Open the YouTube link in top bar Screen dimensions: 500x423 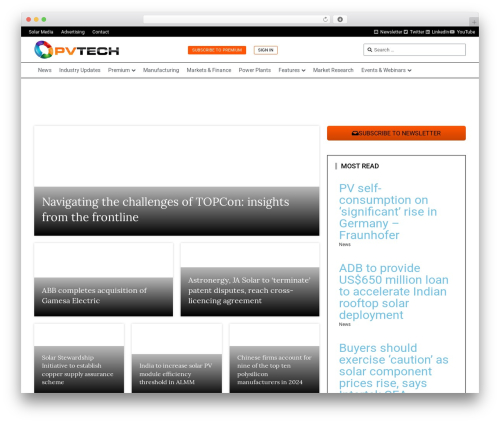point(462,32)
